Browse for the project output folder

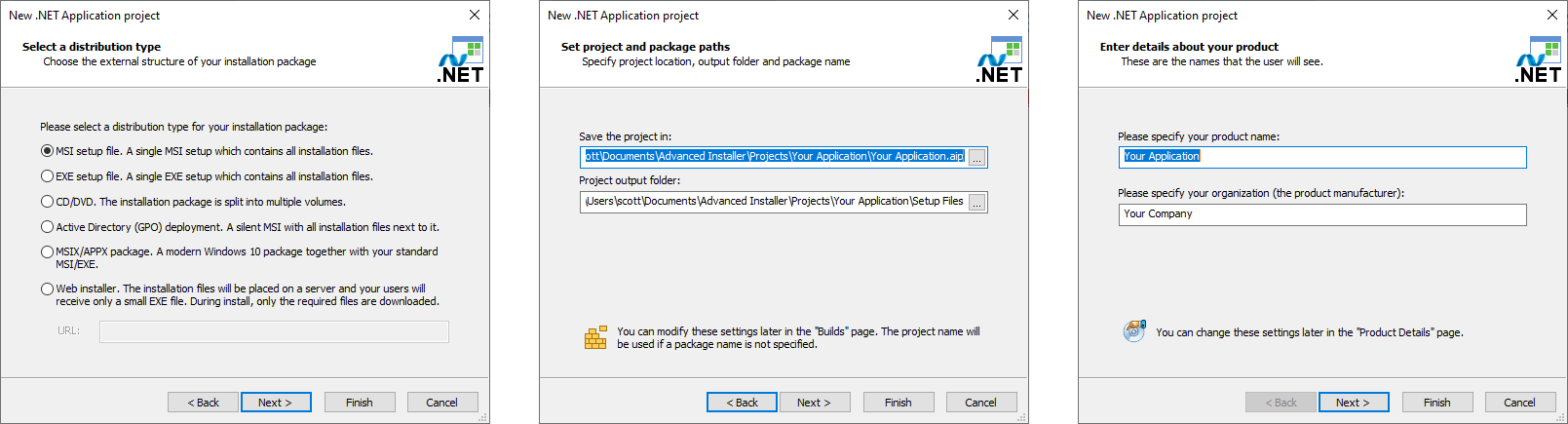click(x=976, y=202)
